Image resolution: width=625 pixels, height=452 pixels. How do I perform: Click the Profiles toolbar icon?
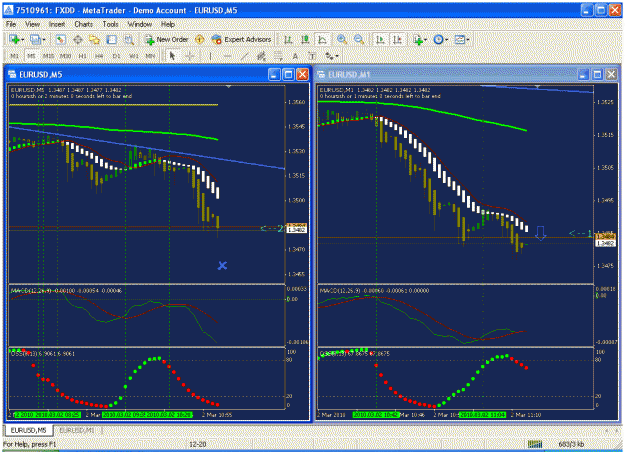pos(35,39)
